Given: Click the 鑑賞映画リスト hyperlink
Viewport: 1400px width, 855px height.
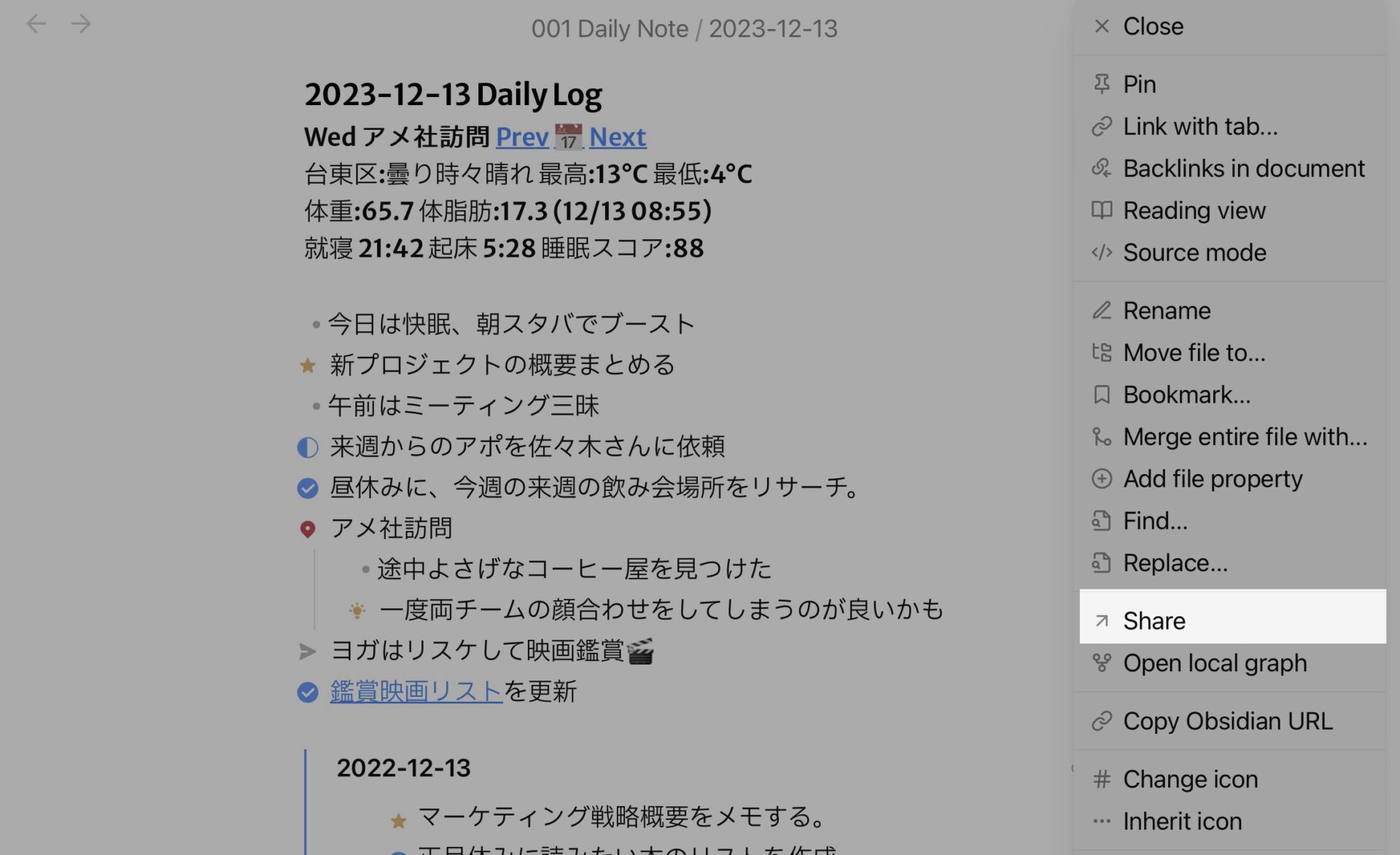Looking at the screenshot, I should (416, 690).
